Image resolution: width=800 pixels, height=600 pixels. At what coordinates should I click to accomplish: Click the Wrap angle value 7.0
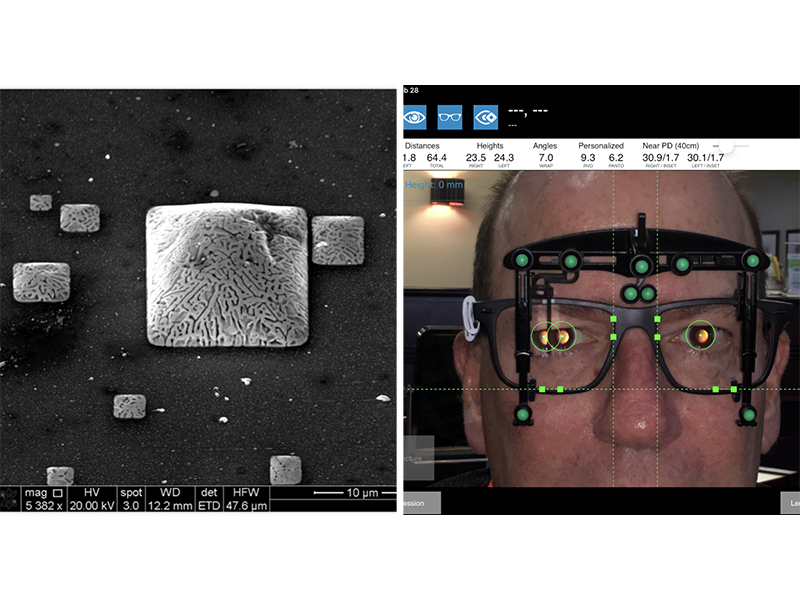545,158
